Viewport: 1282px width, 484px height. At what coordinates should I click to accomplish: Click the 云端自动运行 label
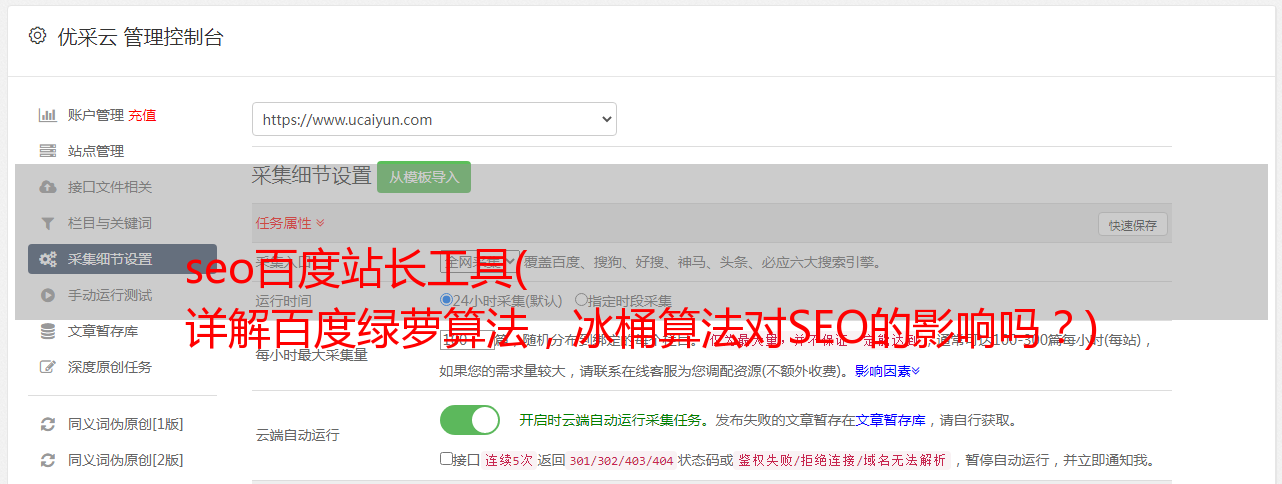[x=297, y=435]
